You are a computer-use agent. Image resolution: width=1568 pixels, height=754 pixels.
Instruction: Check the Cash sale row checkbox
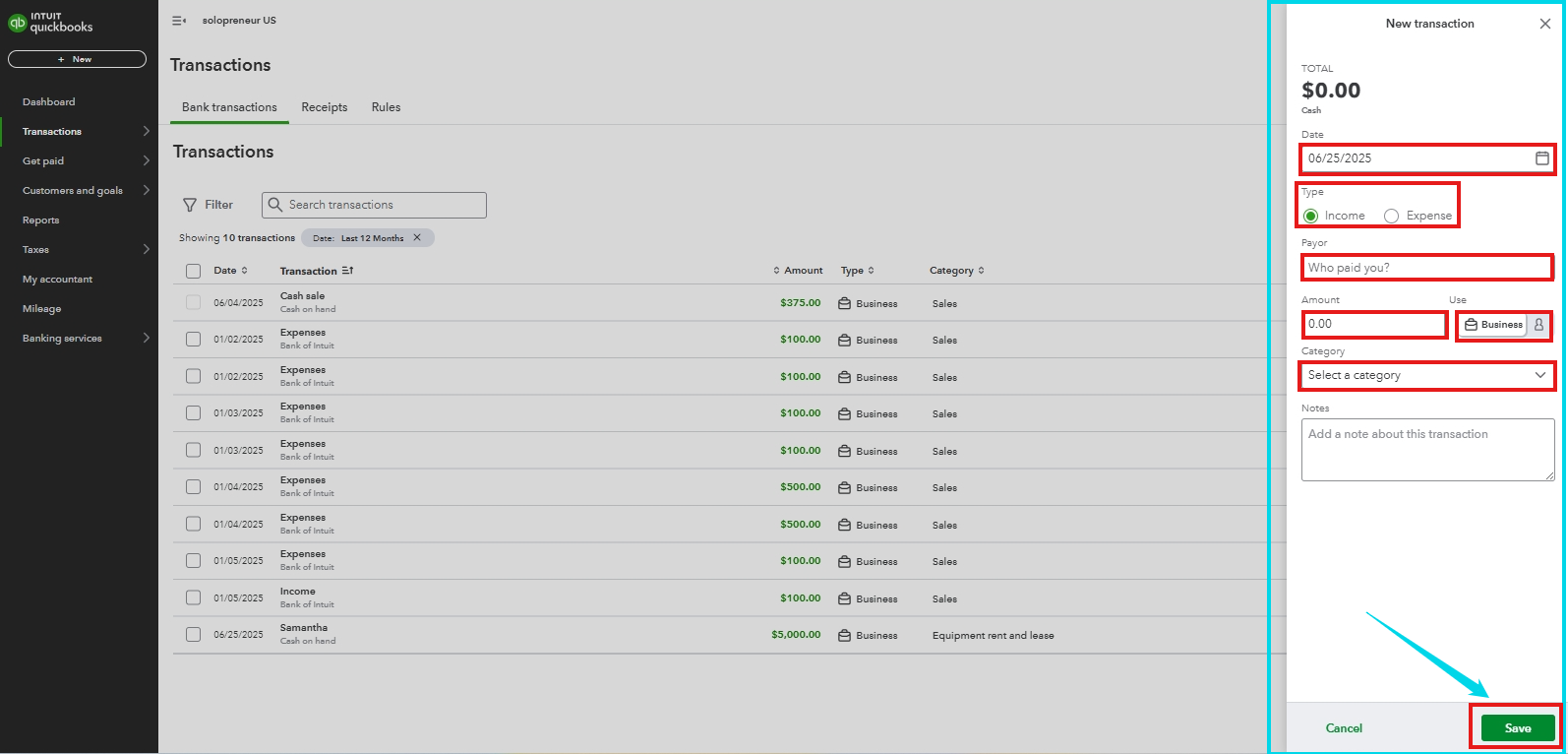click(x=193, y=302)
